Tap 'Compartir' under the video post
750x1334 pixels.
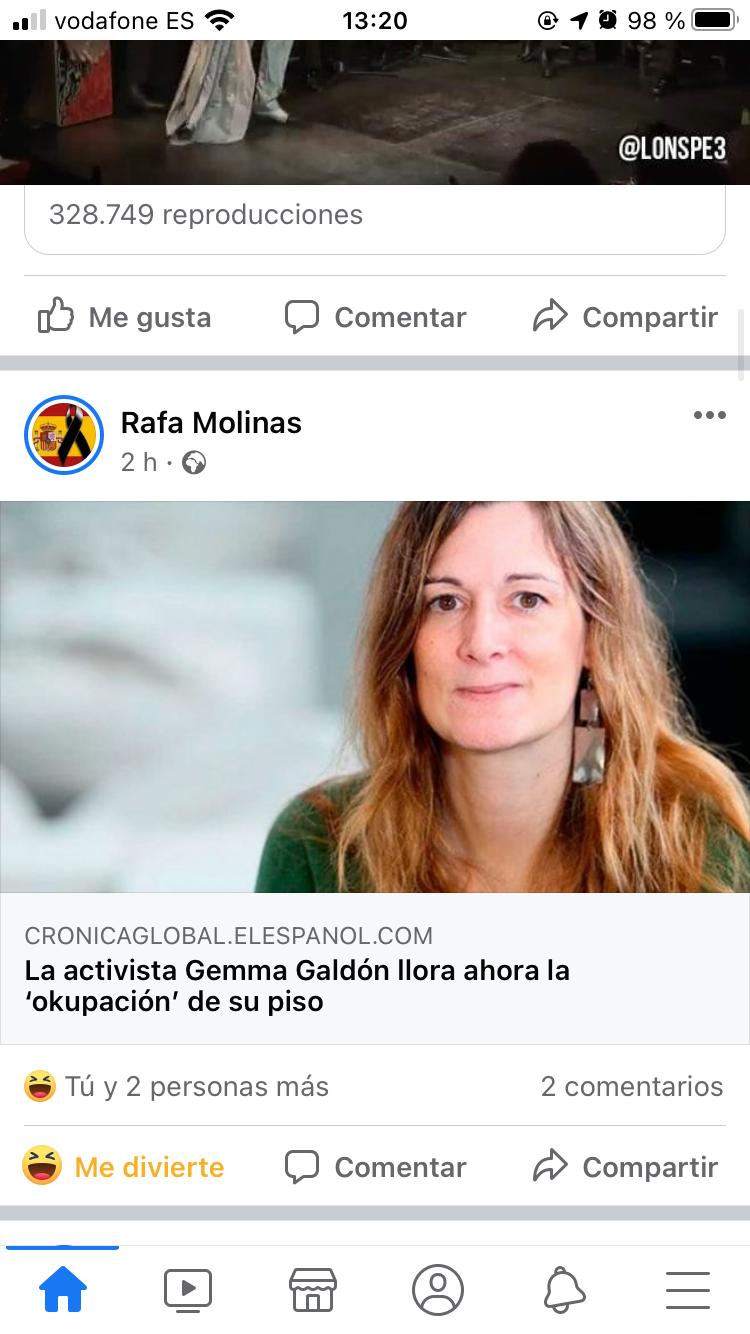(625, 317)
